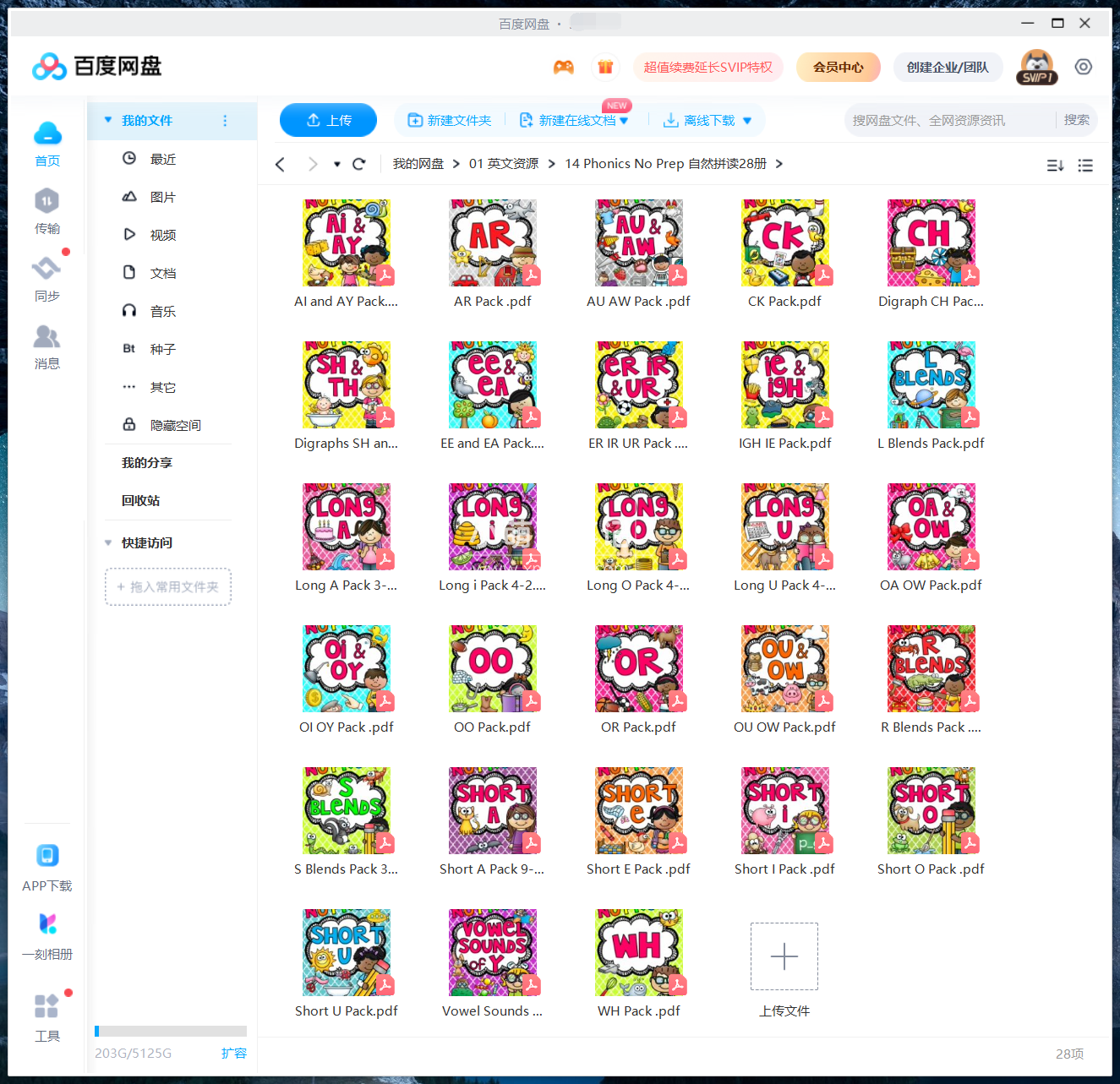
Task: Open the AR Pack.pdf thumbnail
Action: click(493, 242)
